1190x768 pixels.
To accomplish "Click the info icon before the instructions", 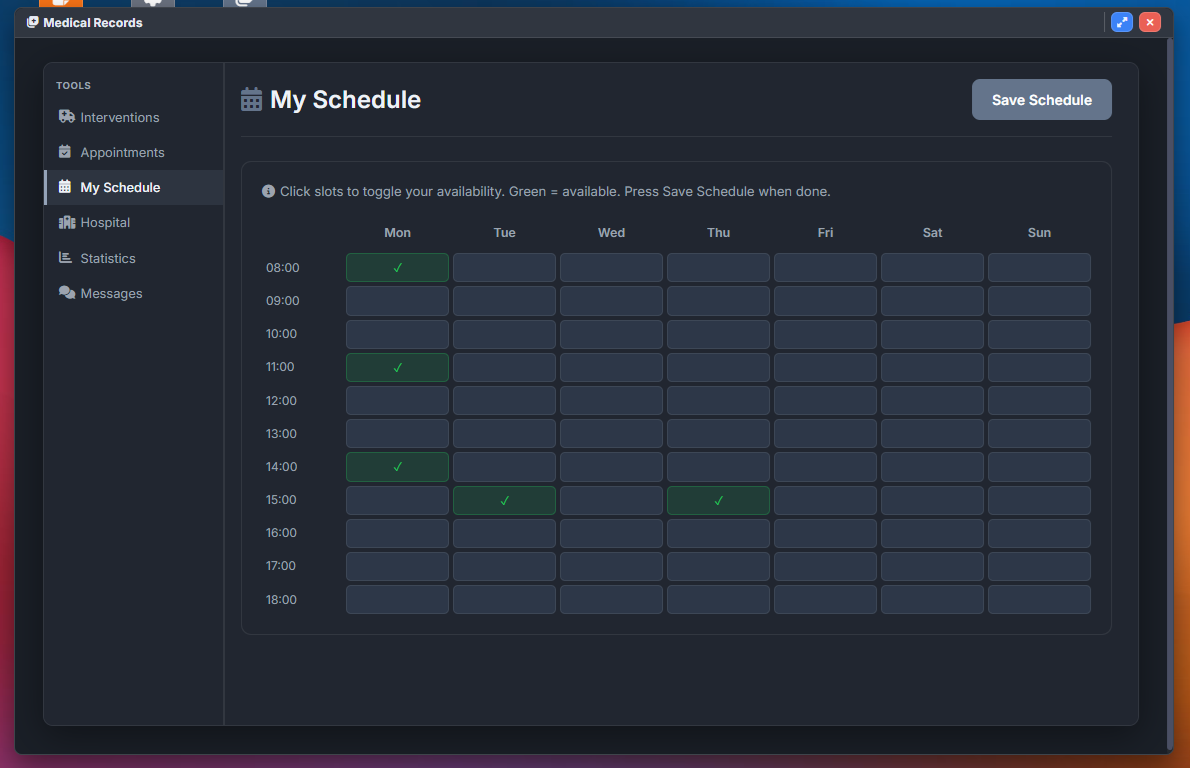I will click(x=268, y=191).
